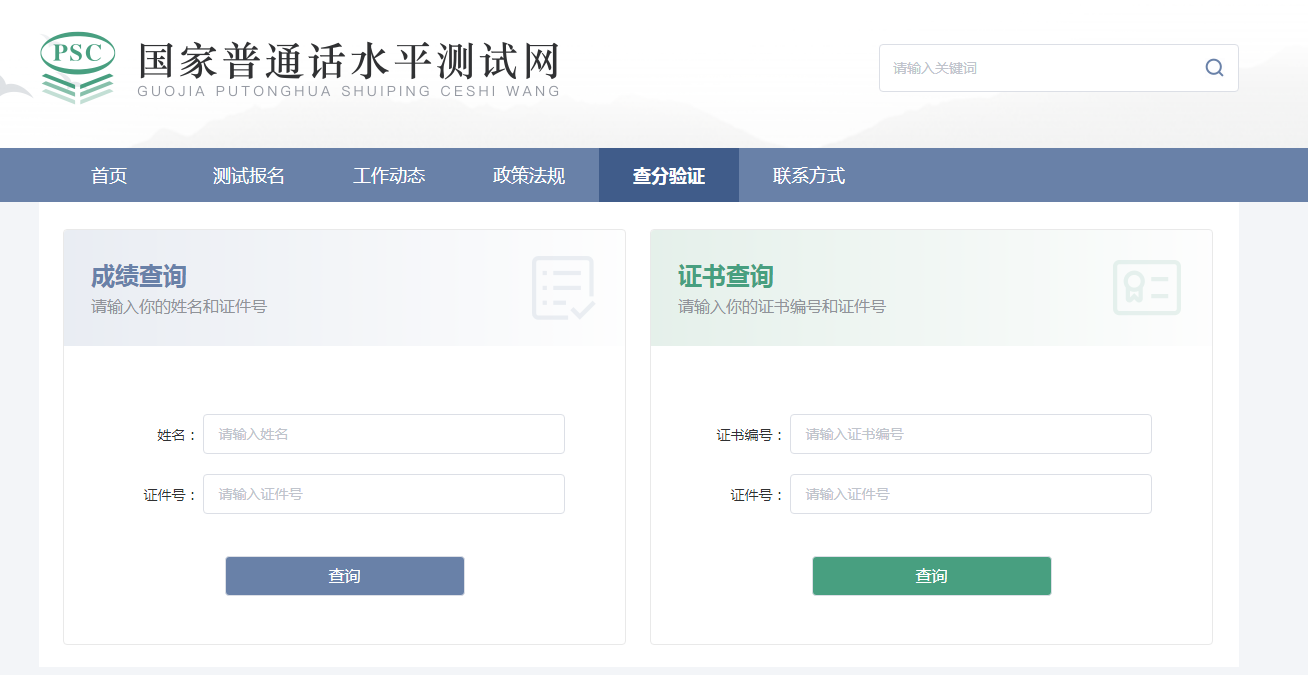Click the certificate card icon in 证书查询 header
The image size is (1308, 675).
coord(1146,288)
